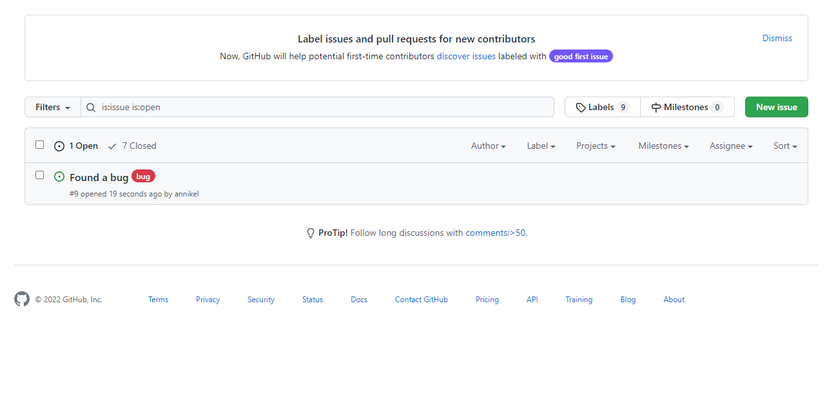Open the Contact GitHub footer link

(x=421, y=300)
